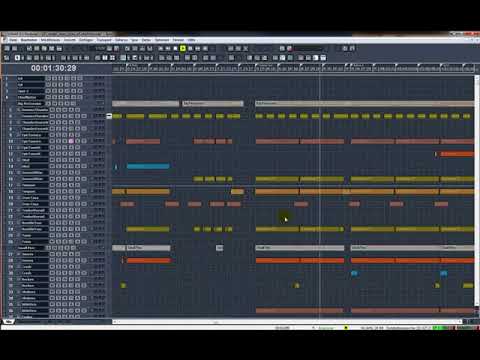Toggle the pink highlighted button on track 10

coord(71,141)
